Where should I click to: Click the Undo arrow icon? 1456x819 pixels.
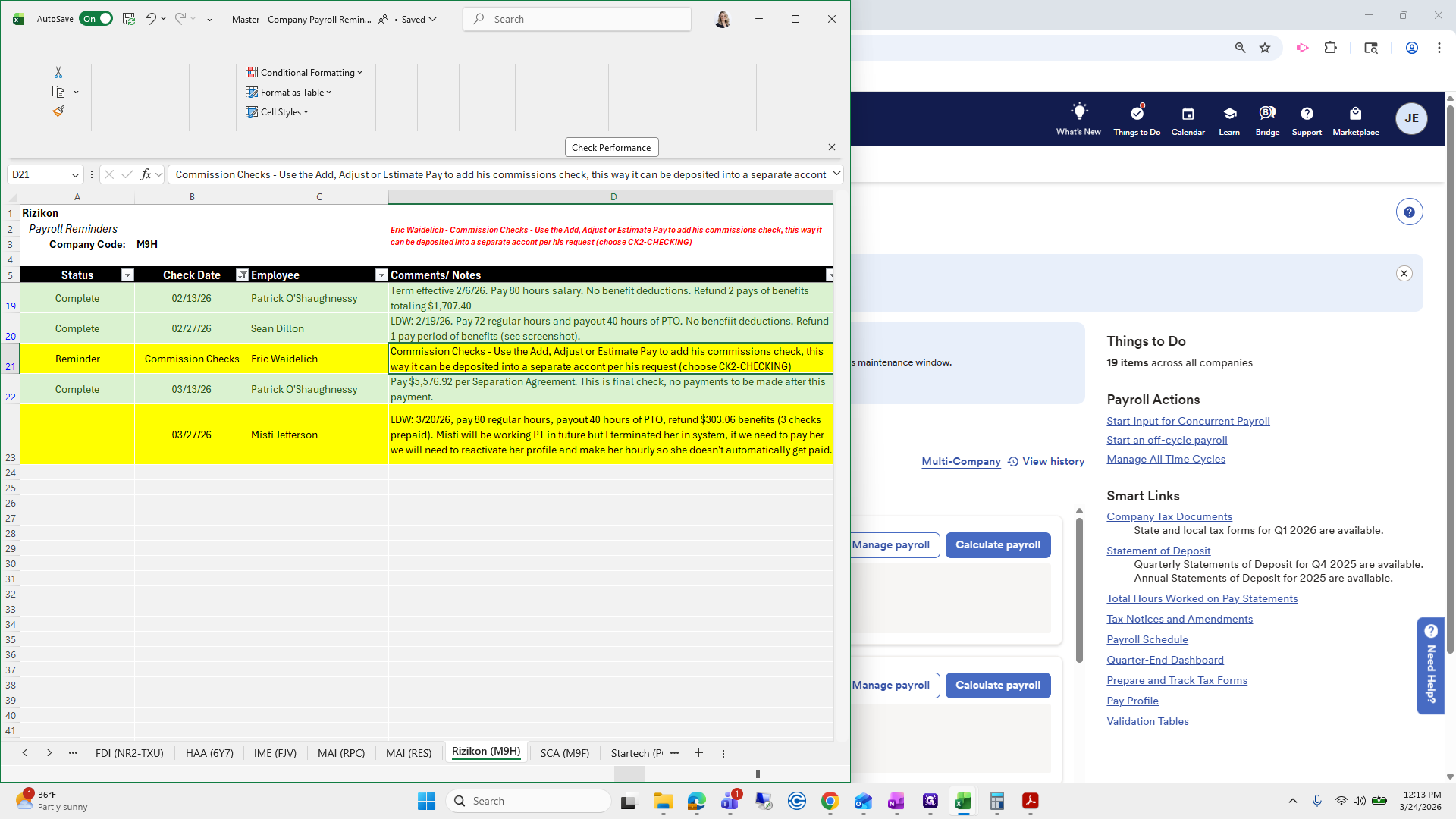150,19
